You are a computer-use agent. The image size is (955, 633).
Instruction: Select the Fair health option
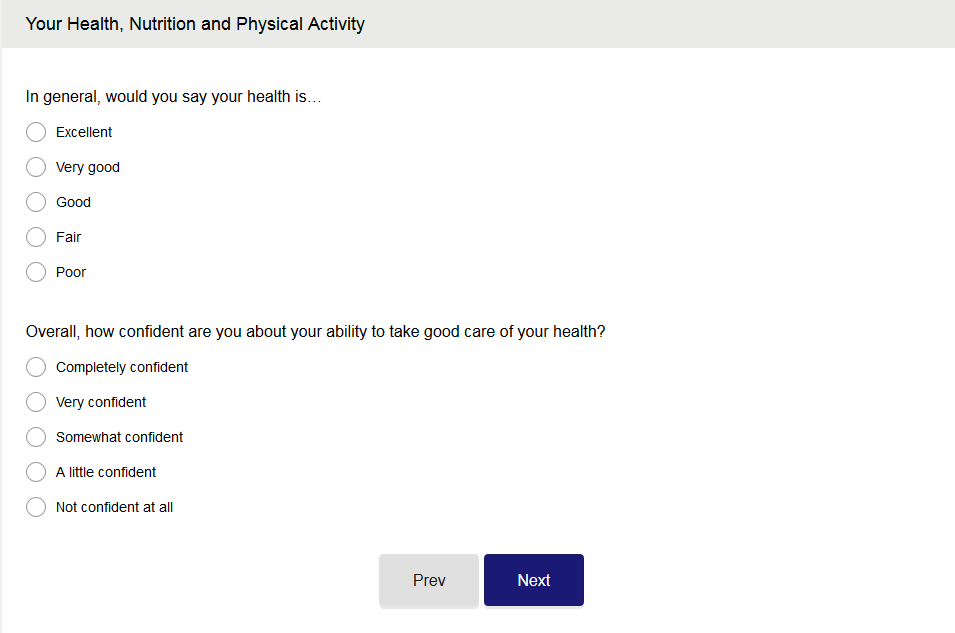point(36,237)
